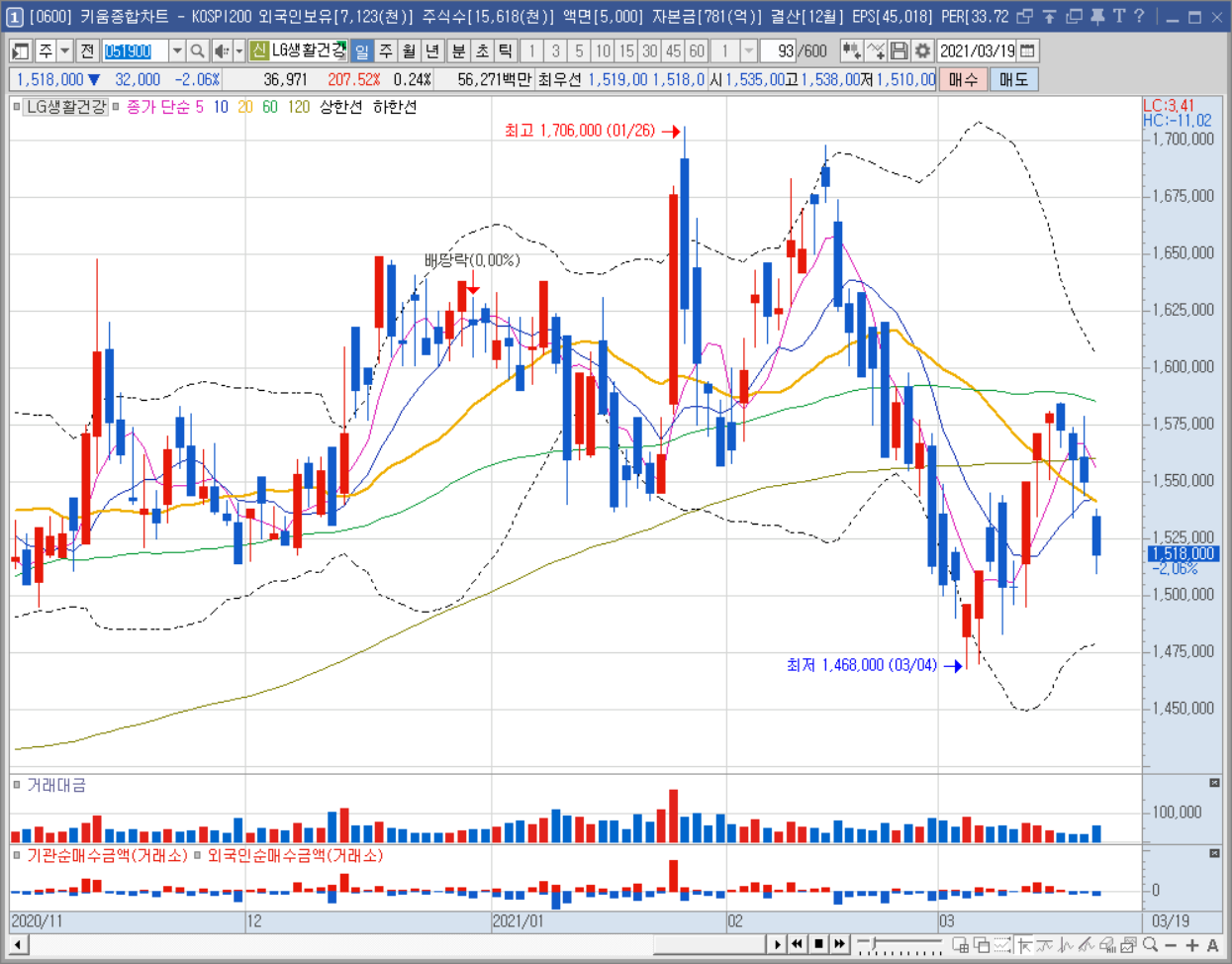
Task: Choose the 10 interval preset
Action: (x=603, y=50)
